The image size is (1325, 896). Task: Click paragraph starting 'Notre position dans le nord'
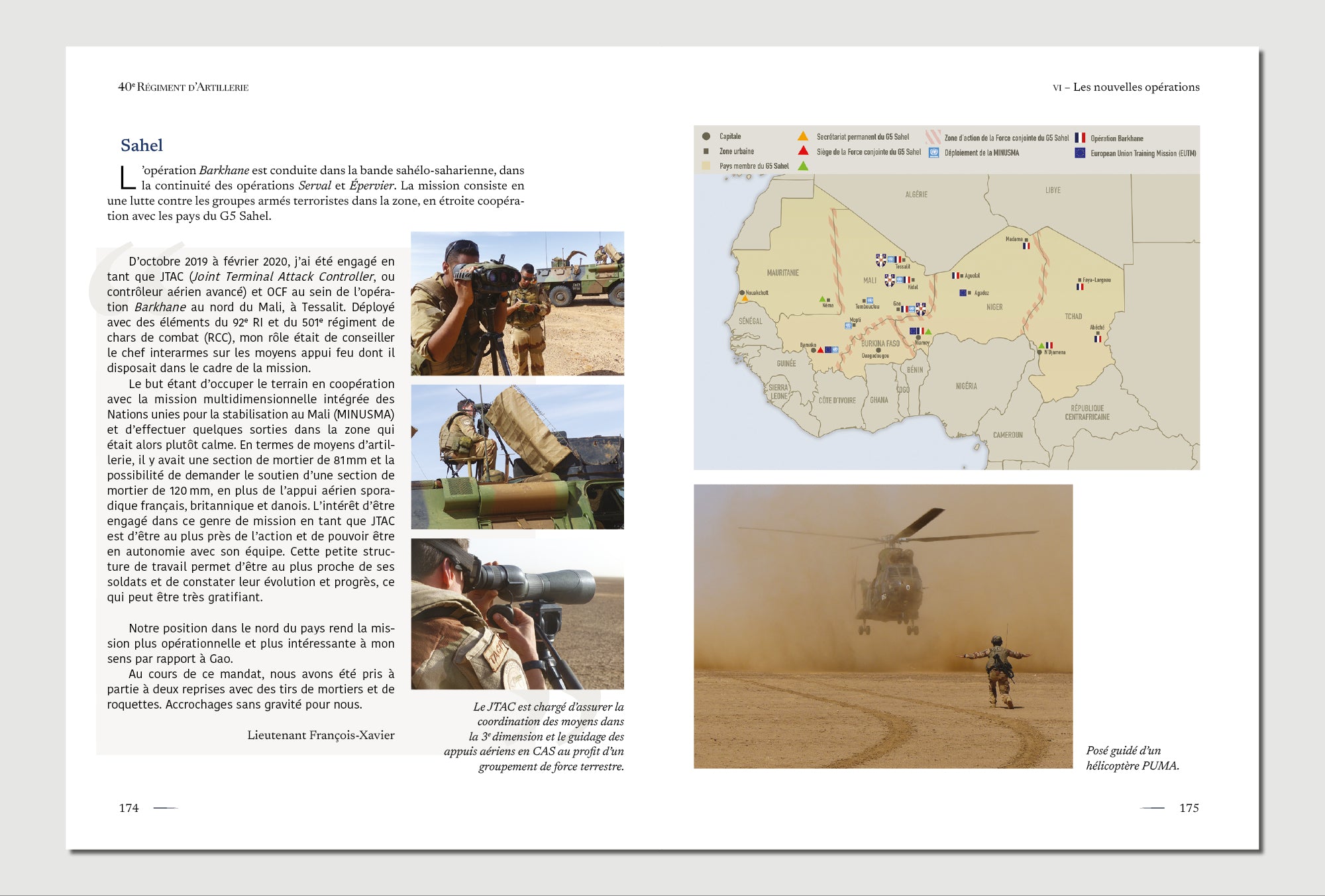(251, 644)
